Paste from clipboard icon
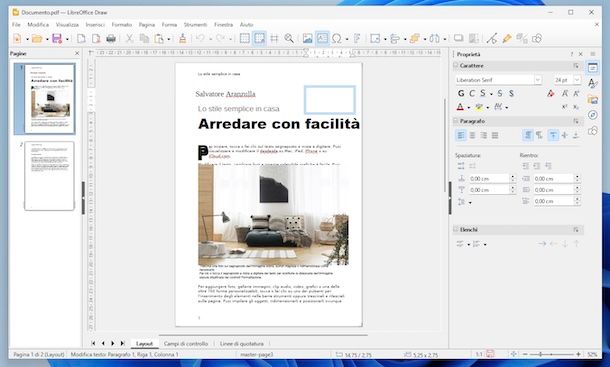This screenshot has height=367, width=610. (159, 39)
